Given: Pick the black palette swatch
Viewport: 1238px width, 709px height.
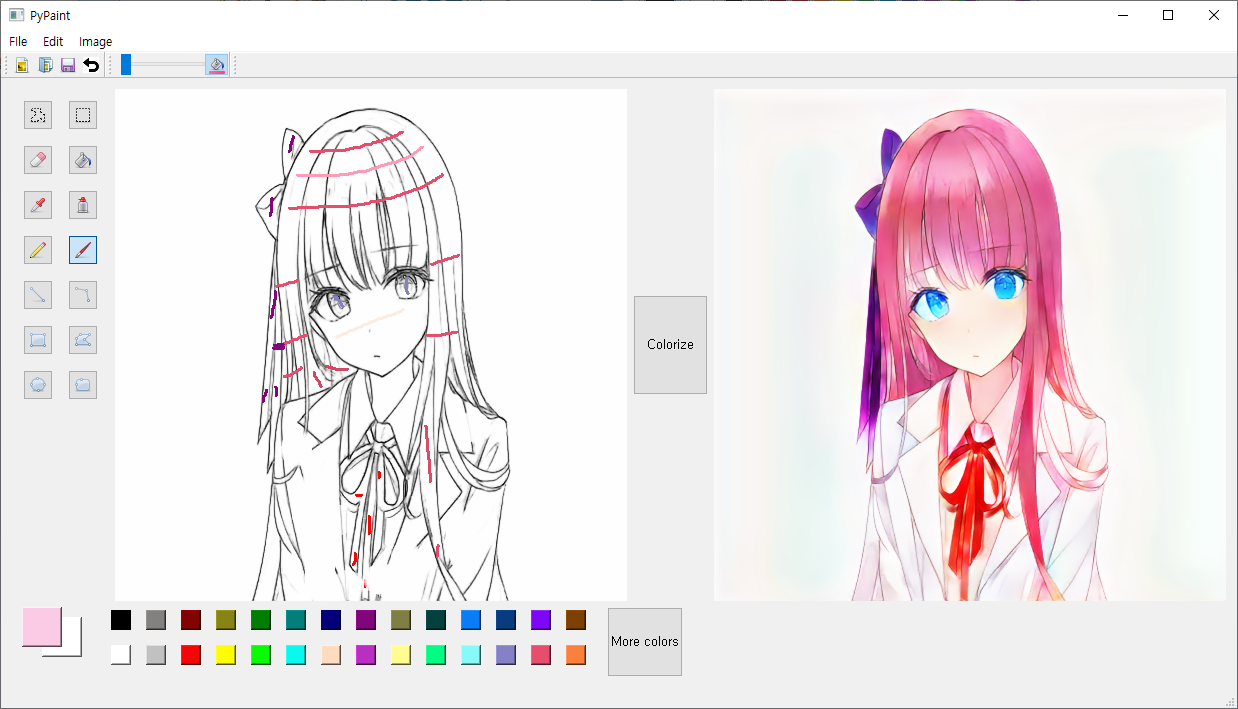Looking at the screenshot, I should [121, 620].
